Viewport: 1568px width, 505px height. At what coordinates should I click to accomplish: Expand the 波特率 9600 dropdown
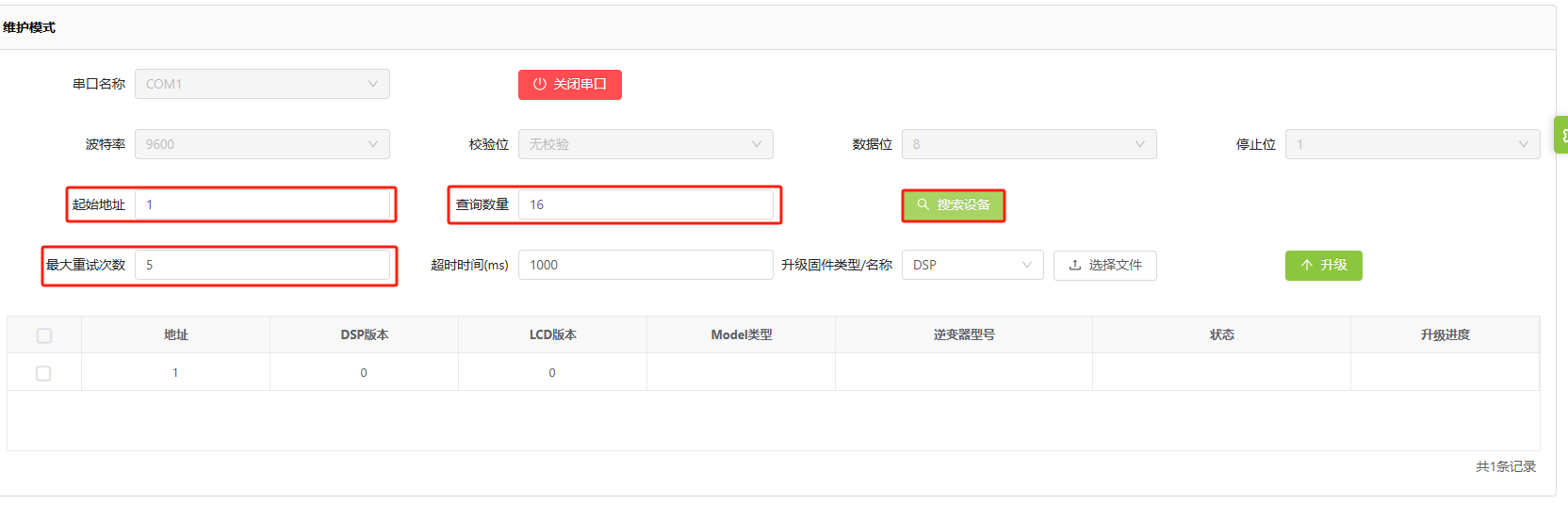262,144
